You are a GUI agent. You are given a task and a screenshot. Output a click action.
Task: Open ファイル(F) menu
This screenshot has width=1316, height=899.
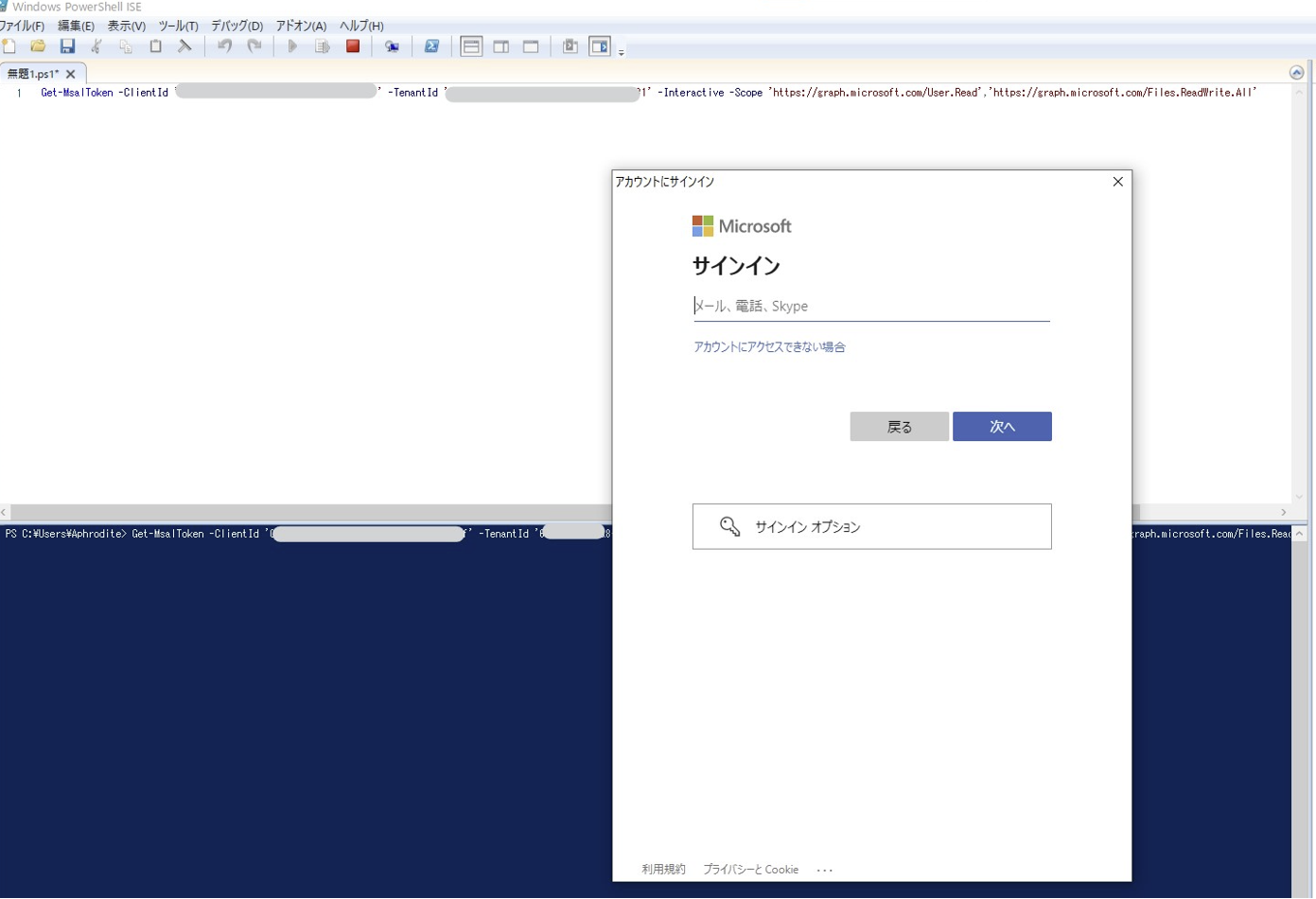click(x=22, y=26)
